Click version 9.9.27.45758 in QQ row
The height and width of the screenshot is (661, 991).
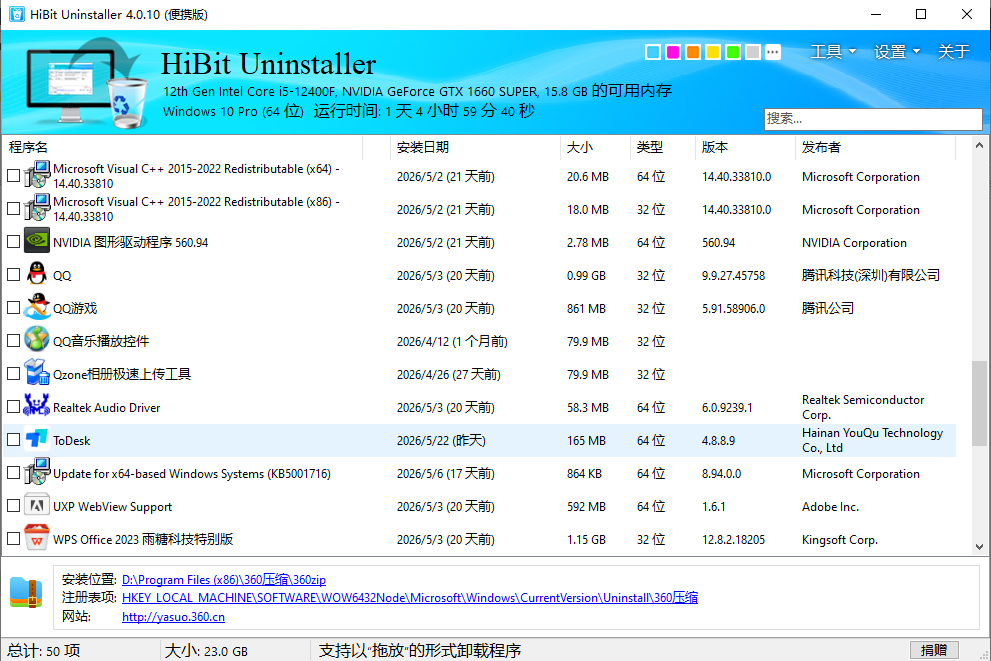pos(733,276)
